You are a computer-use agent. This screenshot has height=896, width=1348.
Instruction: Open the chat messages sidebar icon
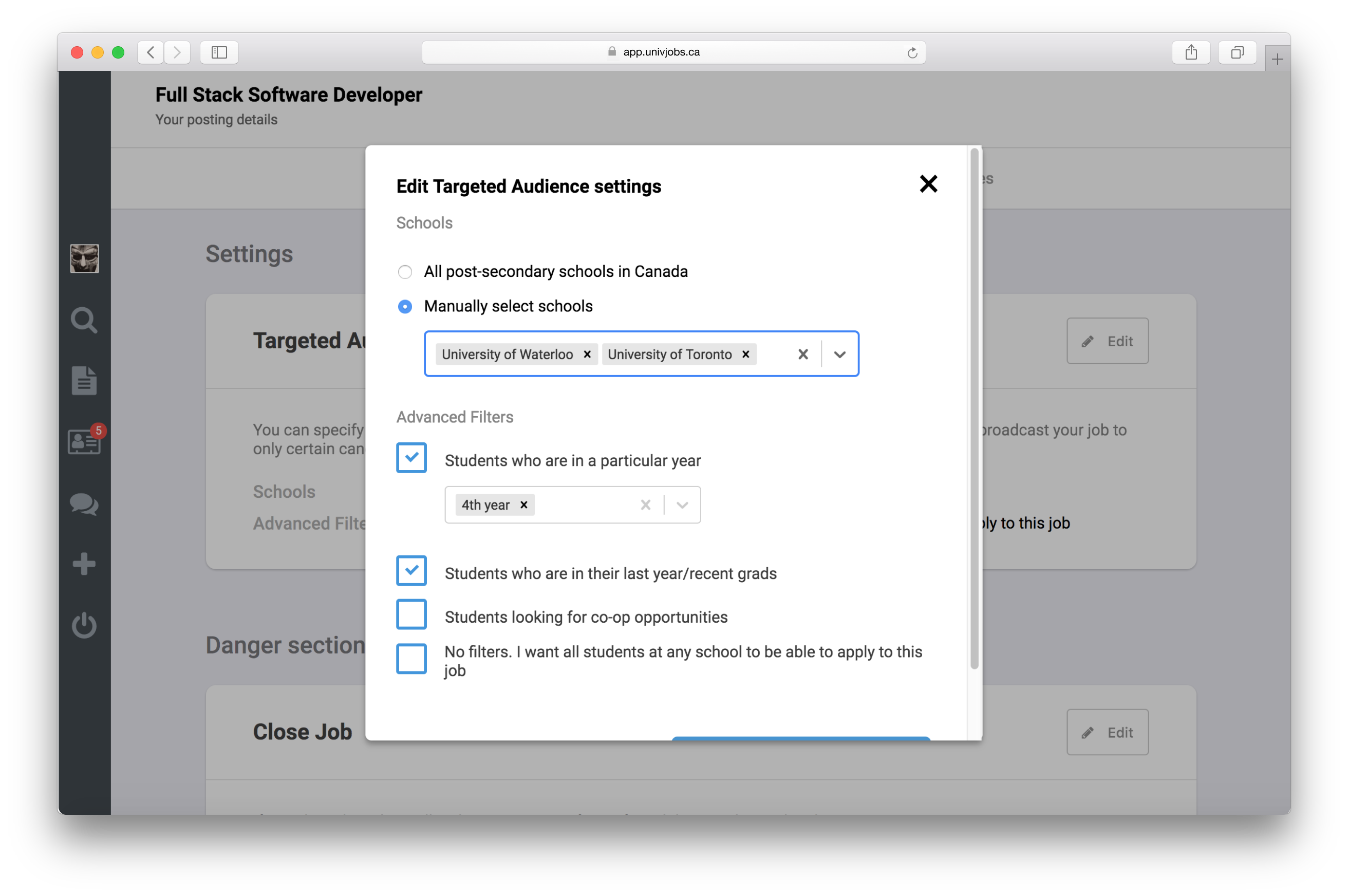coord(84,504)
